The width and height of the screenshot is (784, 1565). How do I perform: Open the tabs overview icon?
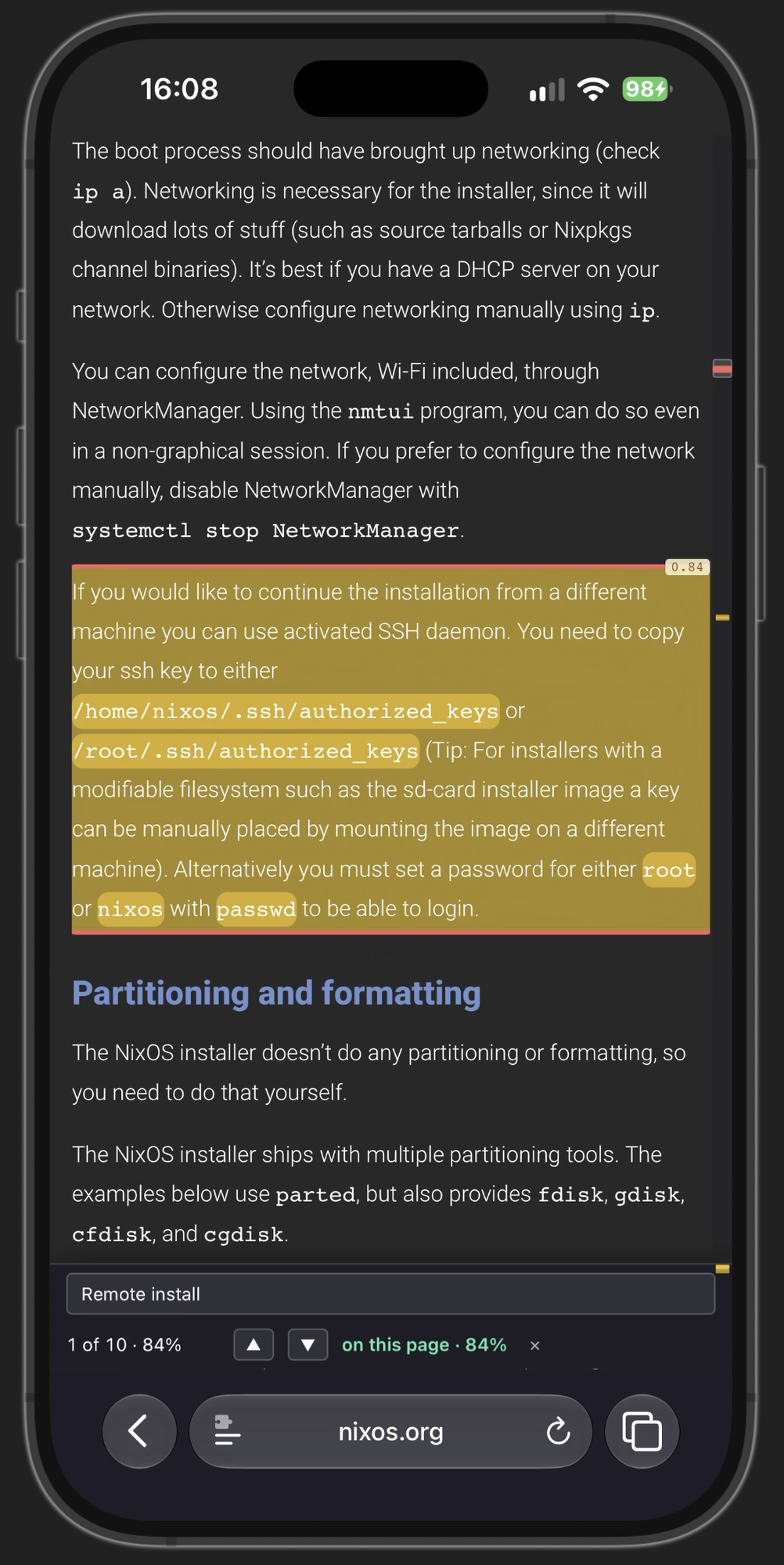(642, 1431)
